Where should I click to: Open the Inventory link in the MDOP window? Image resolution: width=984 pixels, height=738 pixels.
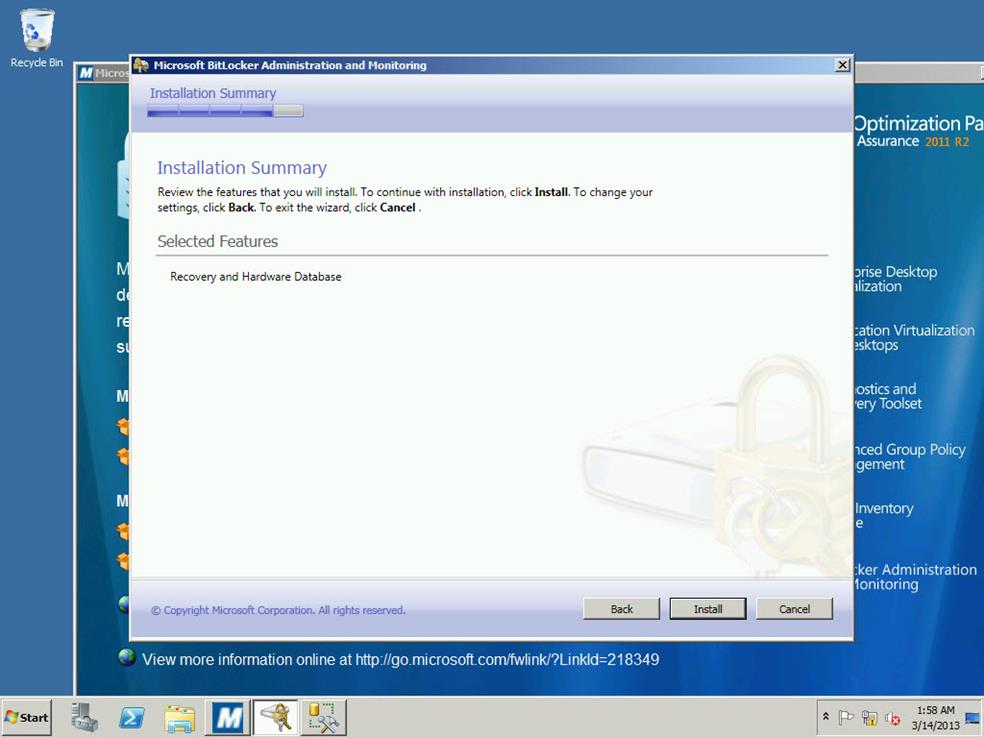[884, 515]
